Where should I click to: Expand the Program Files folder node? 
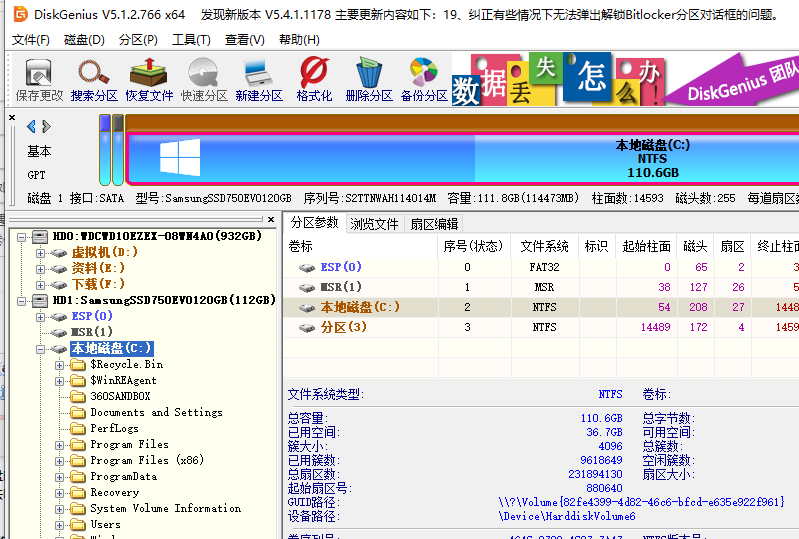click(x=60, y=445)
